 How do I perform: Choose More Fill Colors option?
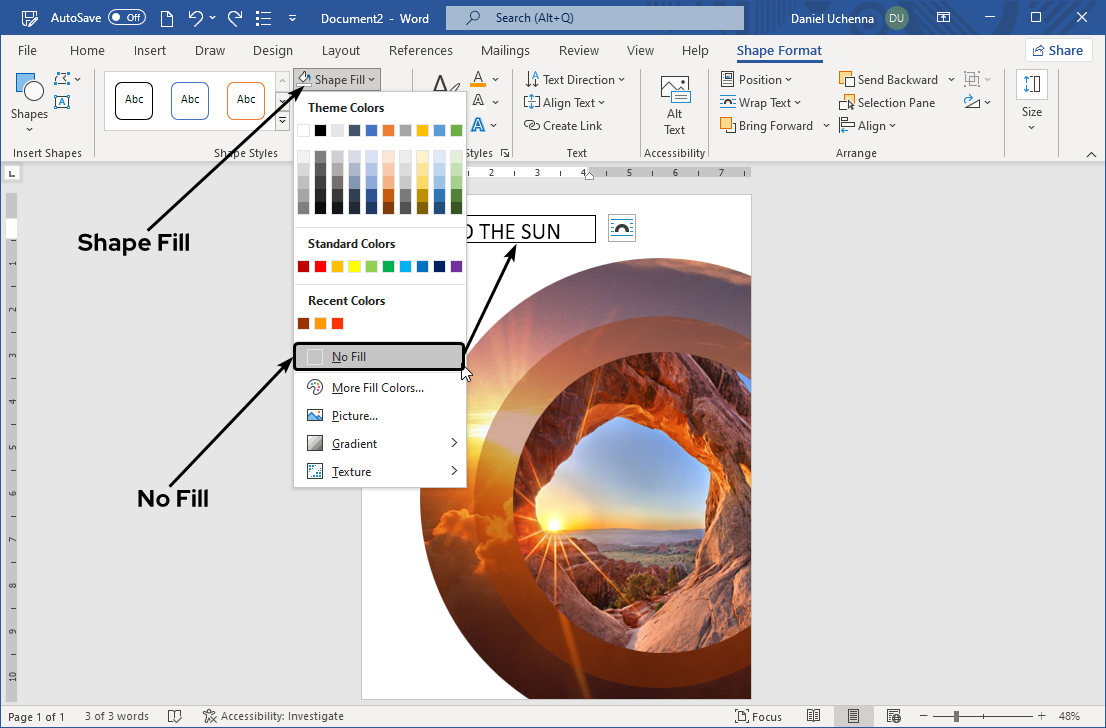click(377, 388)
